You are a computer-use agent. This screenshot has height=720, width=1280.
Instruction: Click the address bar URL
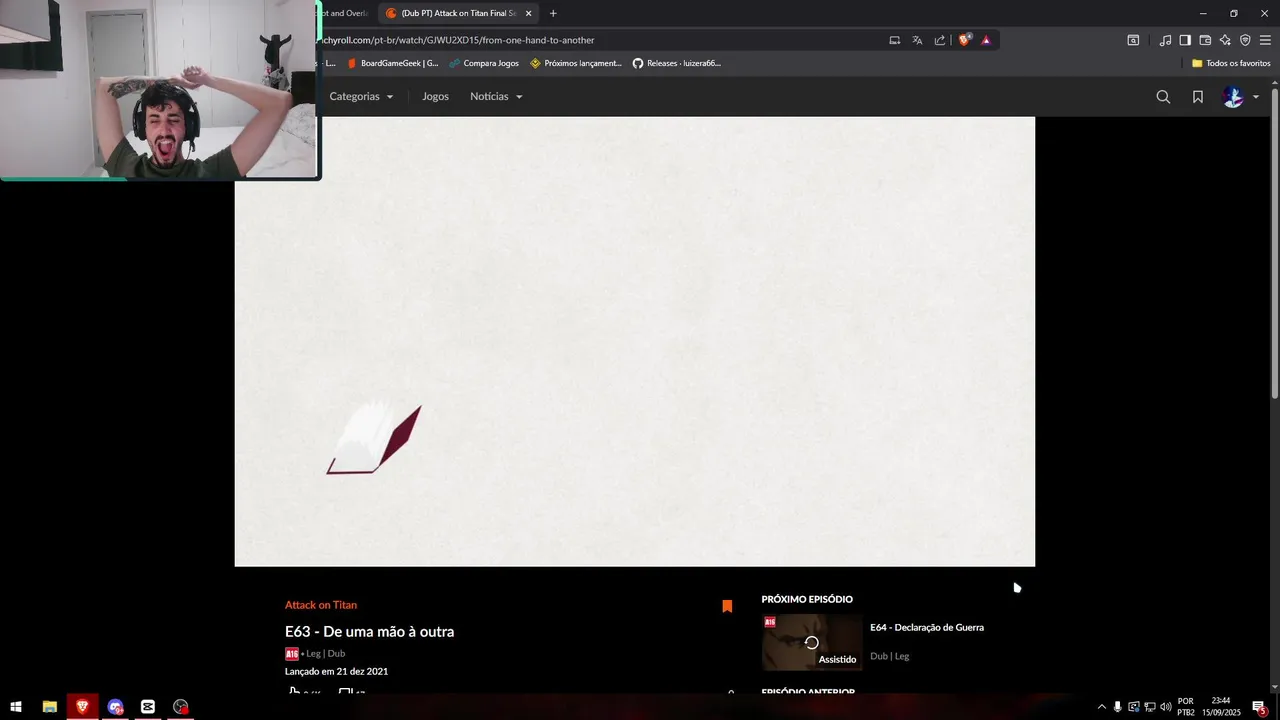tap(456, 40)
